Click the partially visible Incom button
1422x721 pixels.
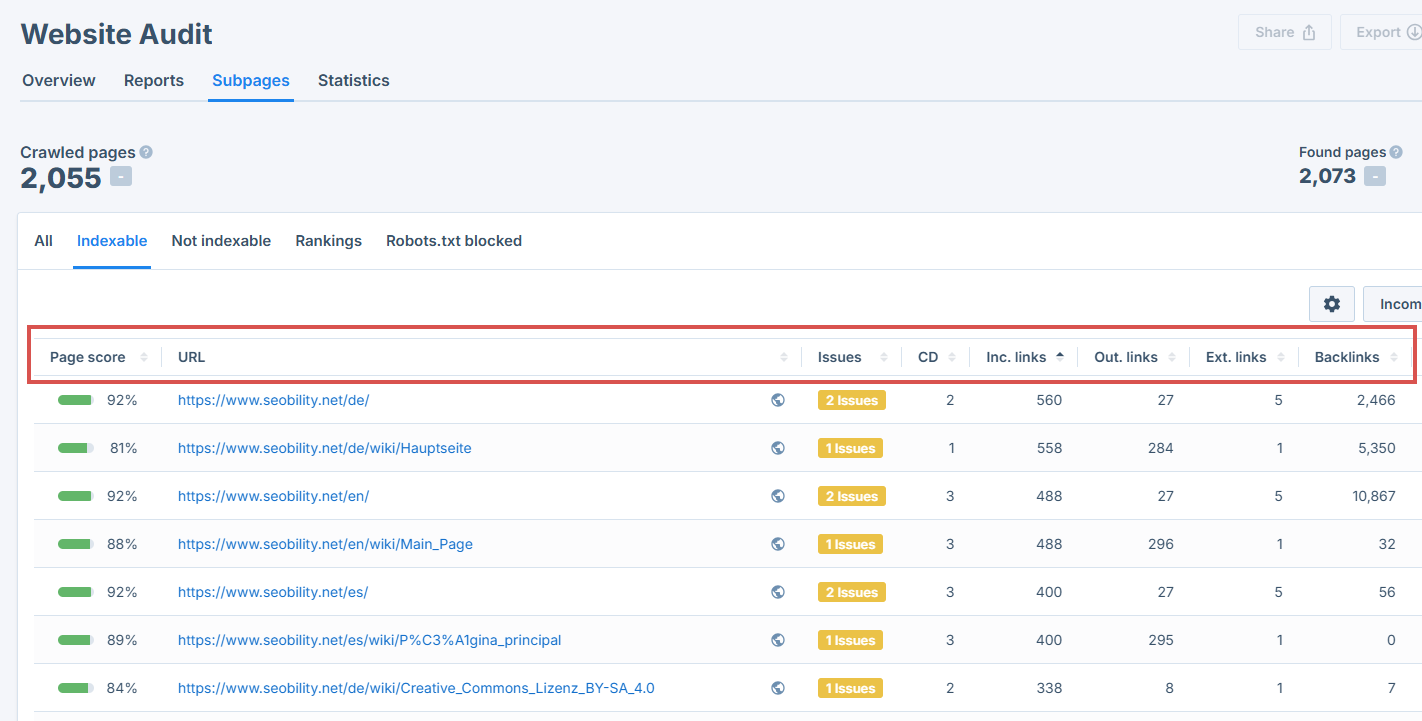tap(1393, 304)
